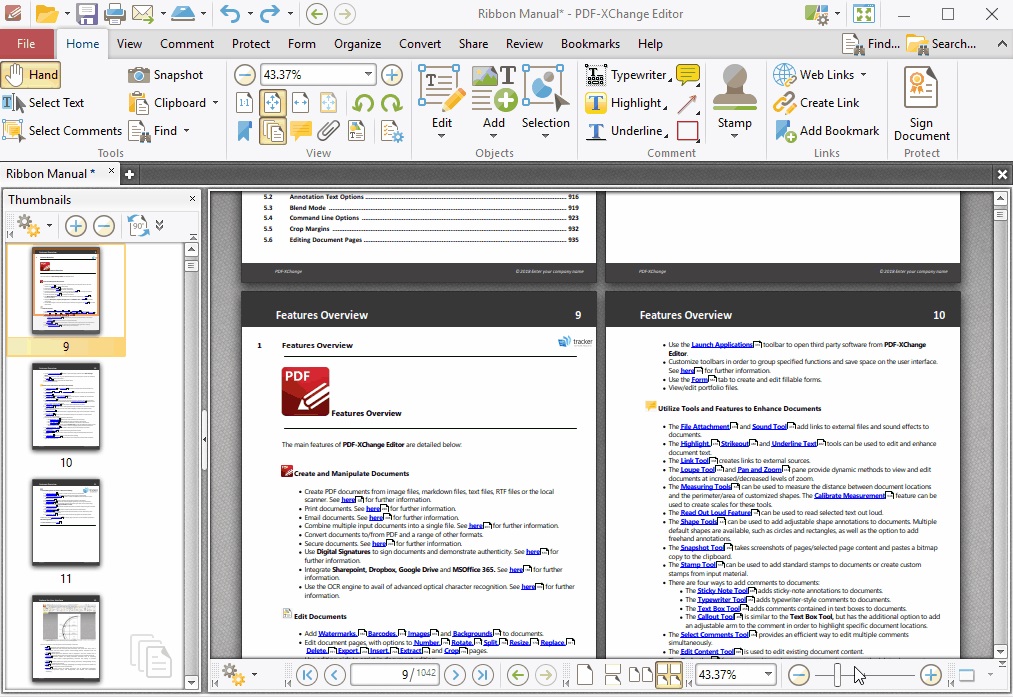Click the Undo arrow icon
1013x697 pixels.
pyautogui.click(x=230, y=14)
